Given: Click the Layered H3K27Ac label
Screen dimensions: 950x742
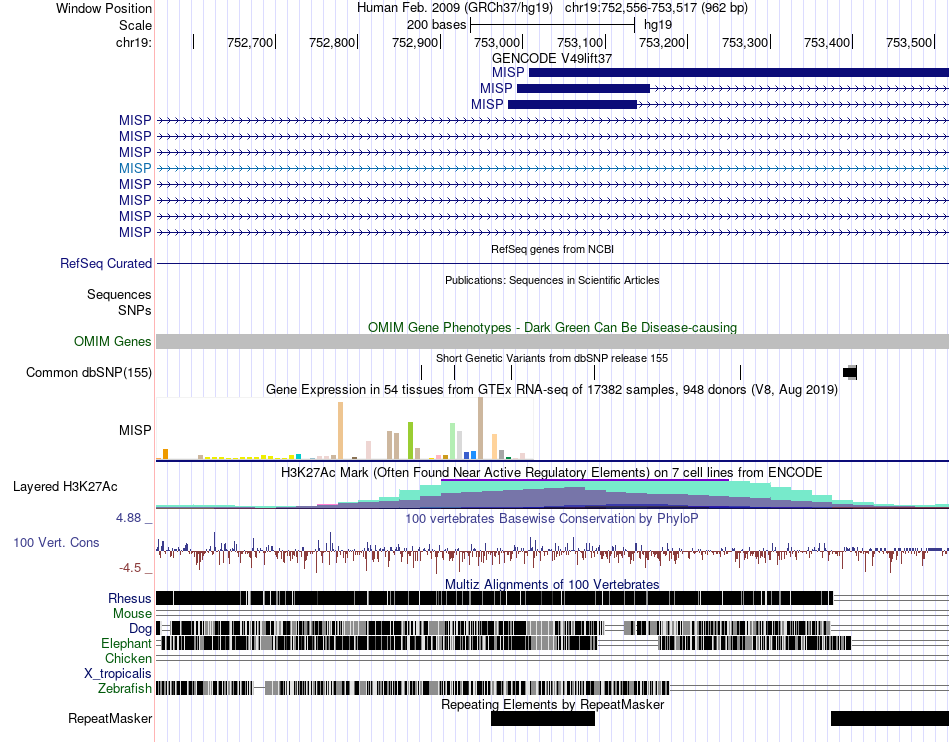Looking at the screenshot, I should click(x=65, y=487).
